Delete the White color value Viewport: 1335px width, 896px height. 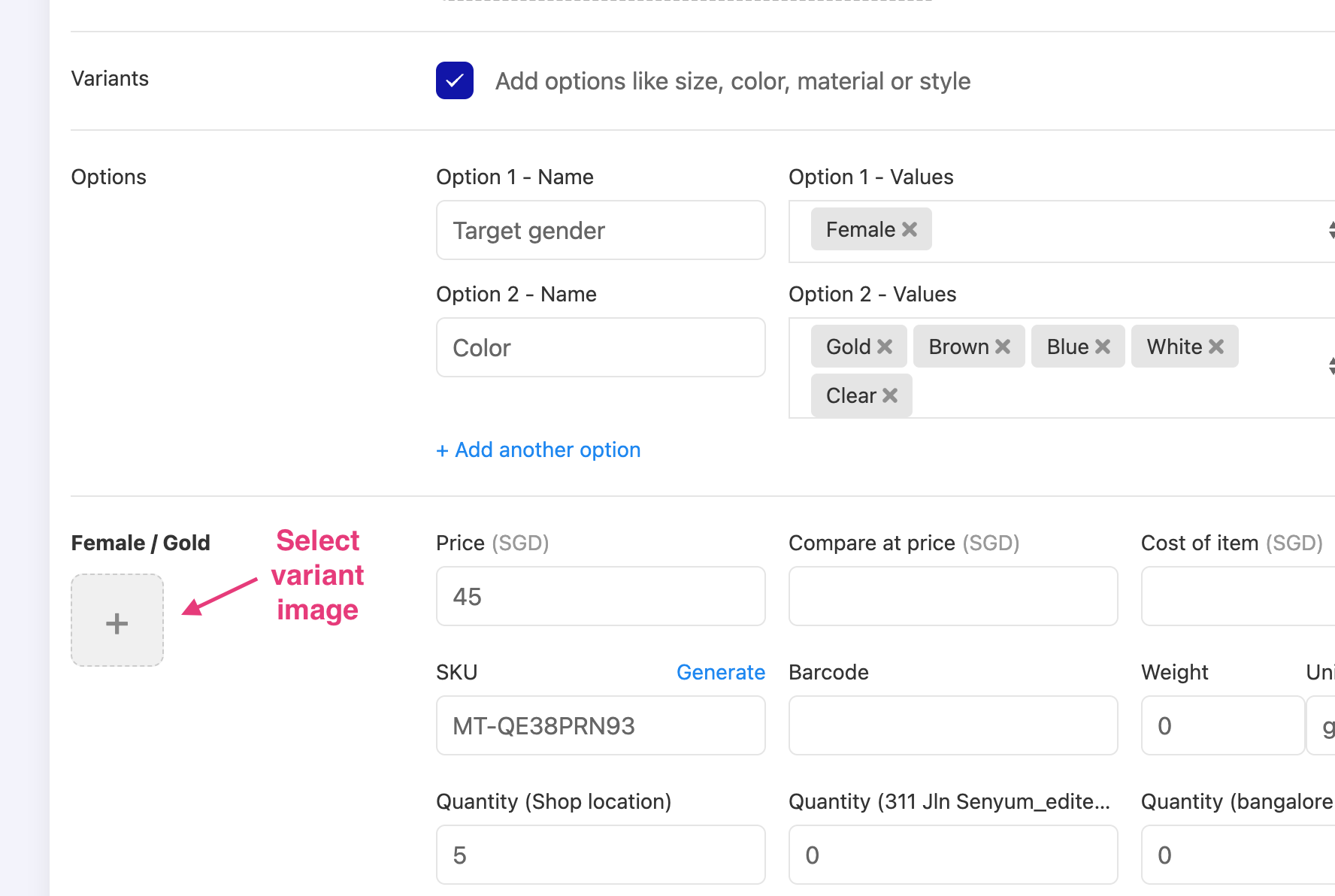(1216, 347)
